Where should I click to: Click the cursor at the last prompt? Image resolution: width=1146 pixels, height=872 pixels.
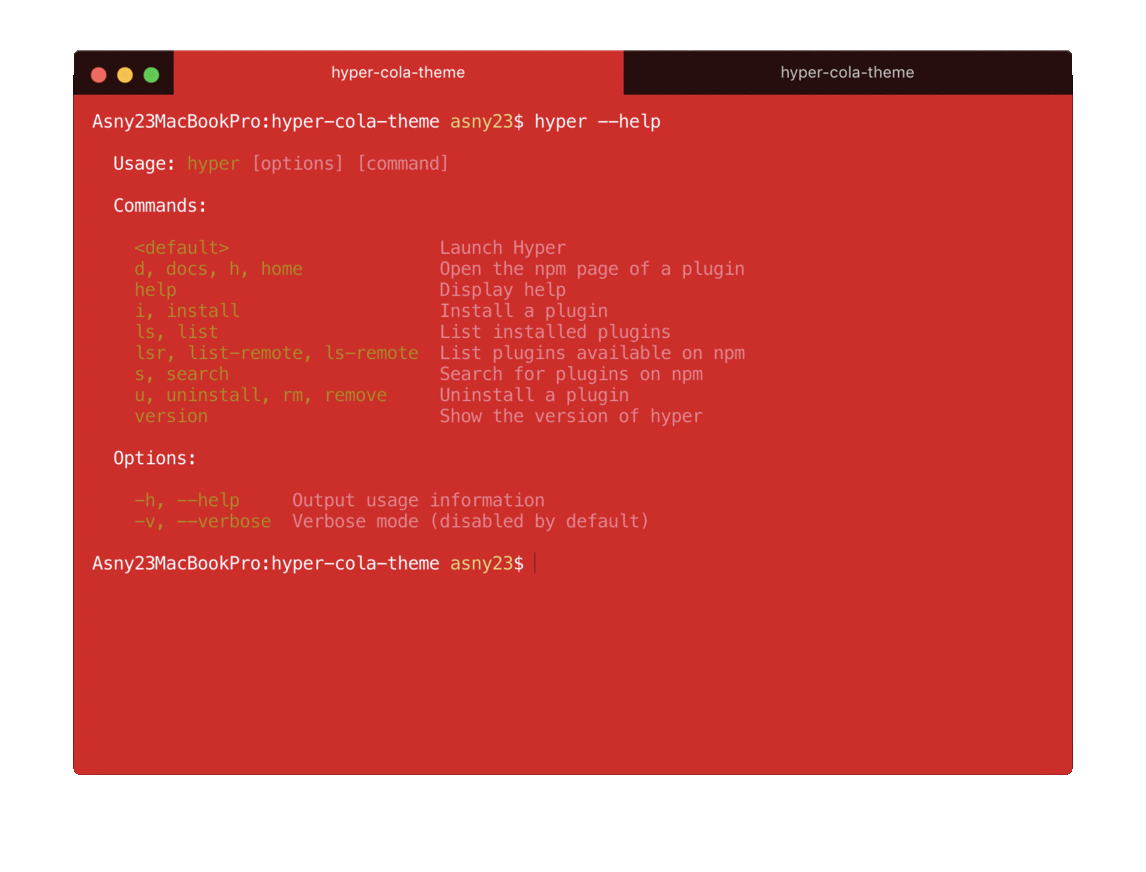[536, 564]
